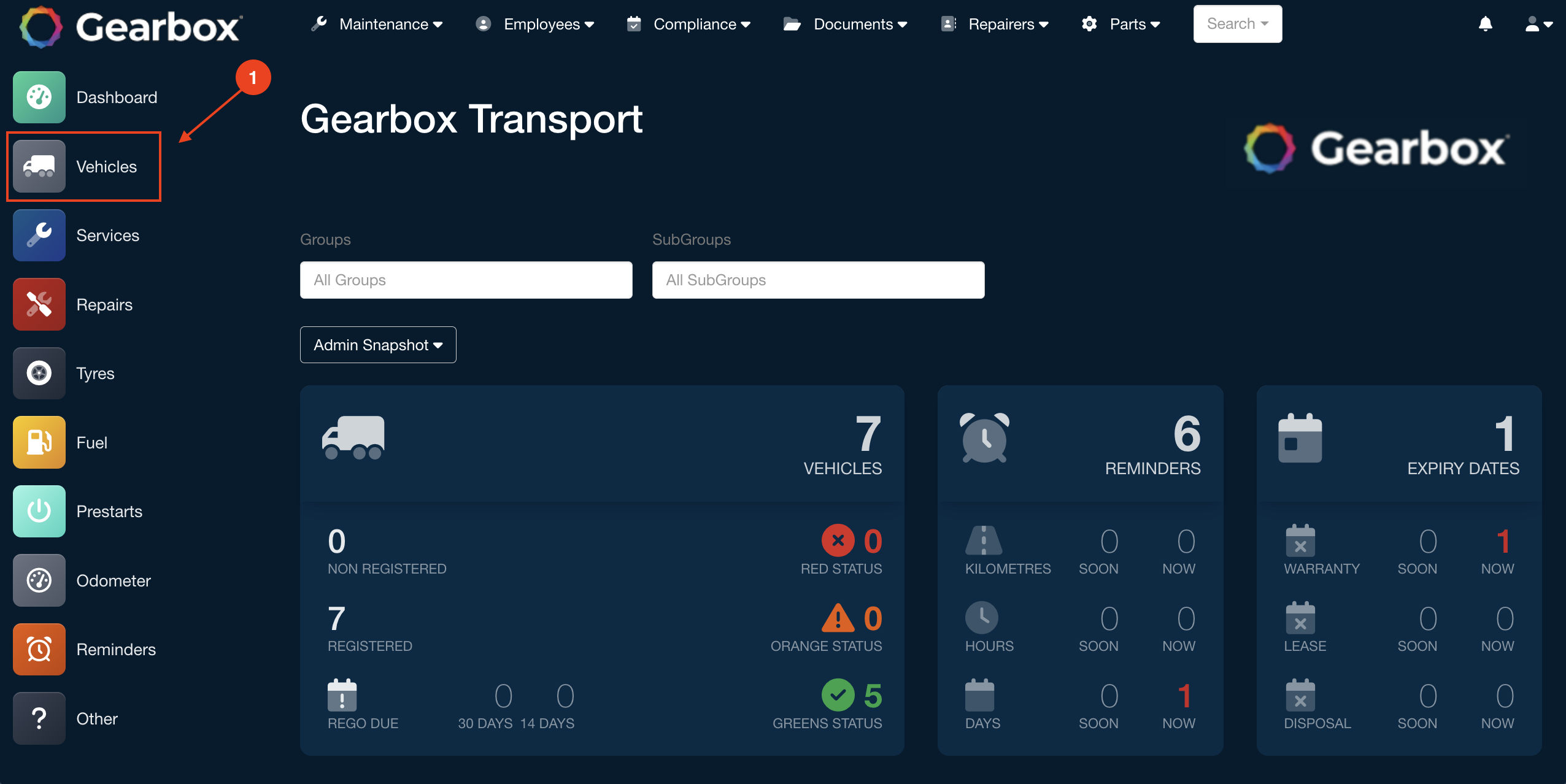Click the Gearbox logo in top left

pos(131,26)
